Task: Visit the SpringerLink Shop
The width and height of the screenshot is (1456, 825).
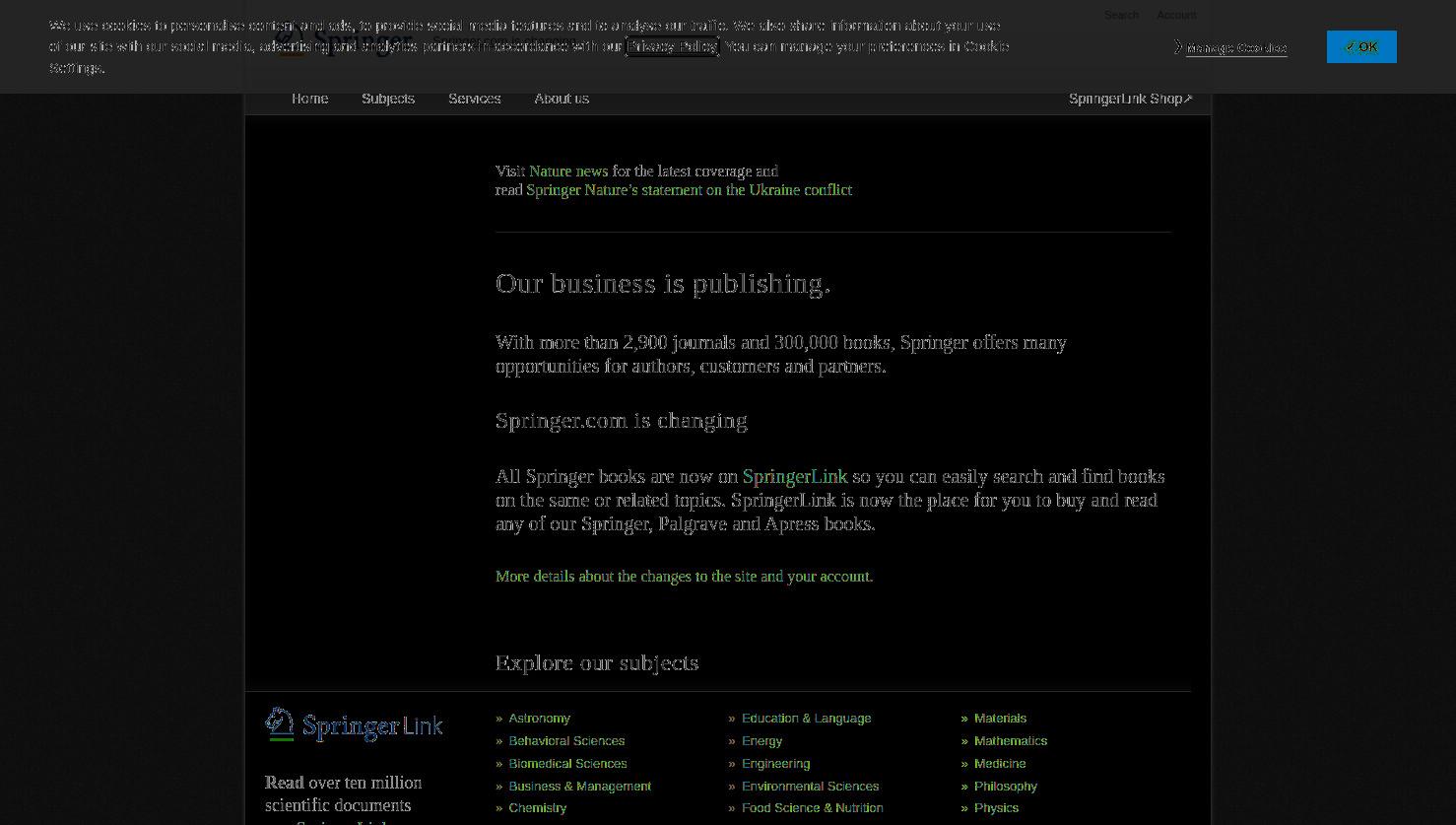Action: click(x=1131, y=99)
